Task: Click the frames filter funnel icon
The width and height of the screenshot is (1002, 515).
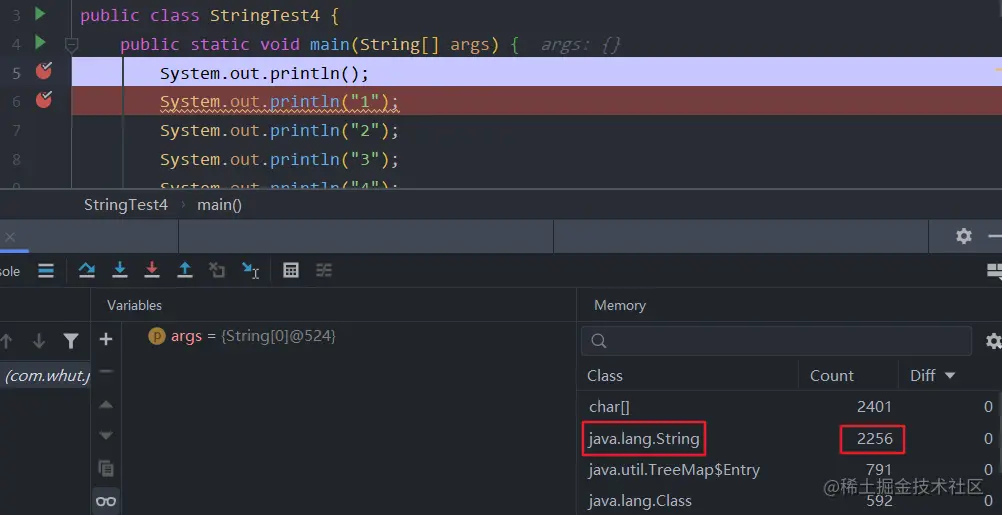Action: point(71,341)
